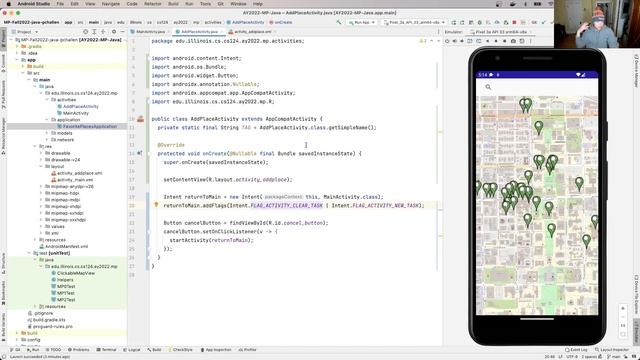Open the Event Log in status bar

tap(576, 350)
